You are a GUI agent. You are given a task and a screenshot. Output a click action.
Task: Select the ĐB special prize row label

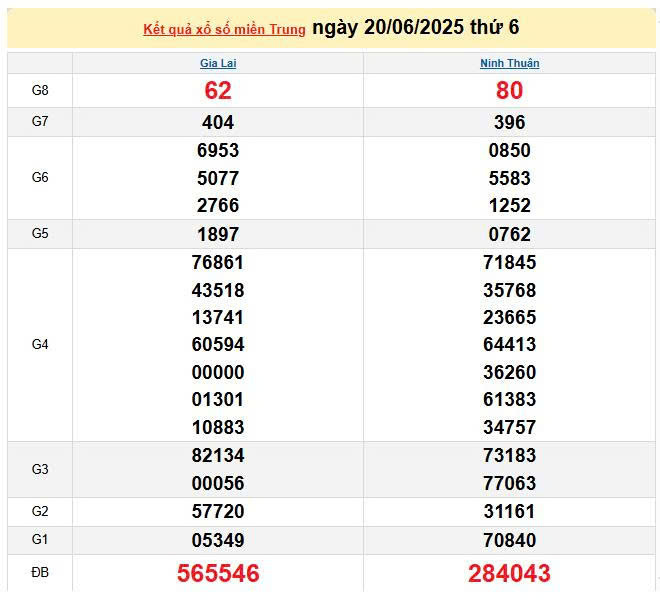(40, 572)
